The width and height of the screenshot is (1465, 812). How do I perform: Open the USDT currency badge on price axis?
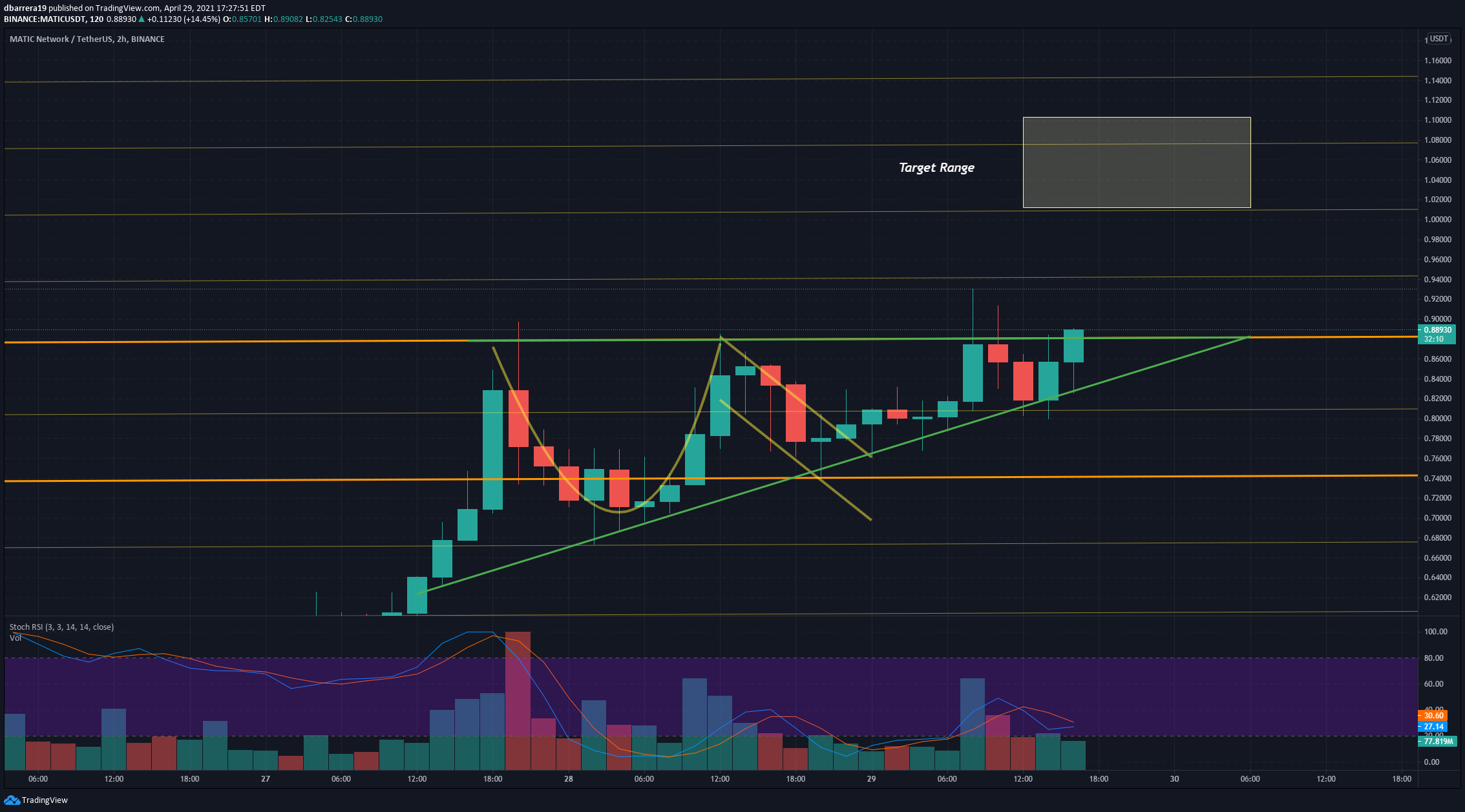click(1439, 39)
